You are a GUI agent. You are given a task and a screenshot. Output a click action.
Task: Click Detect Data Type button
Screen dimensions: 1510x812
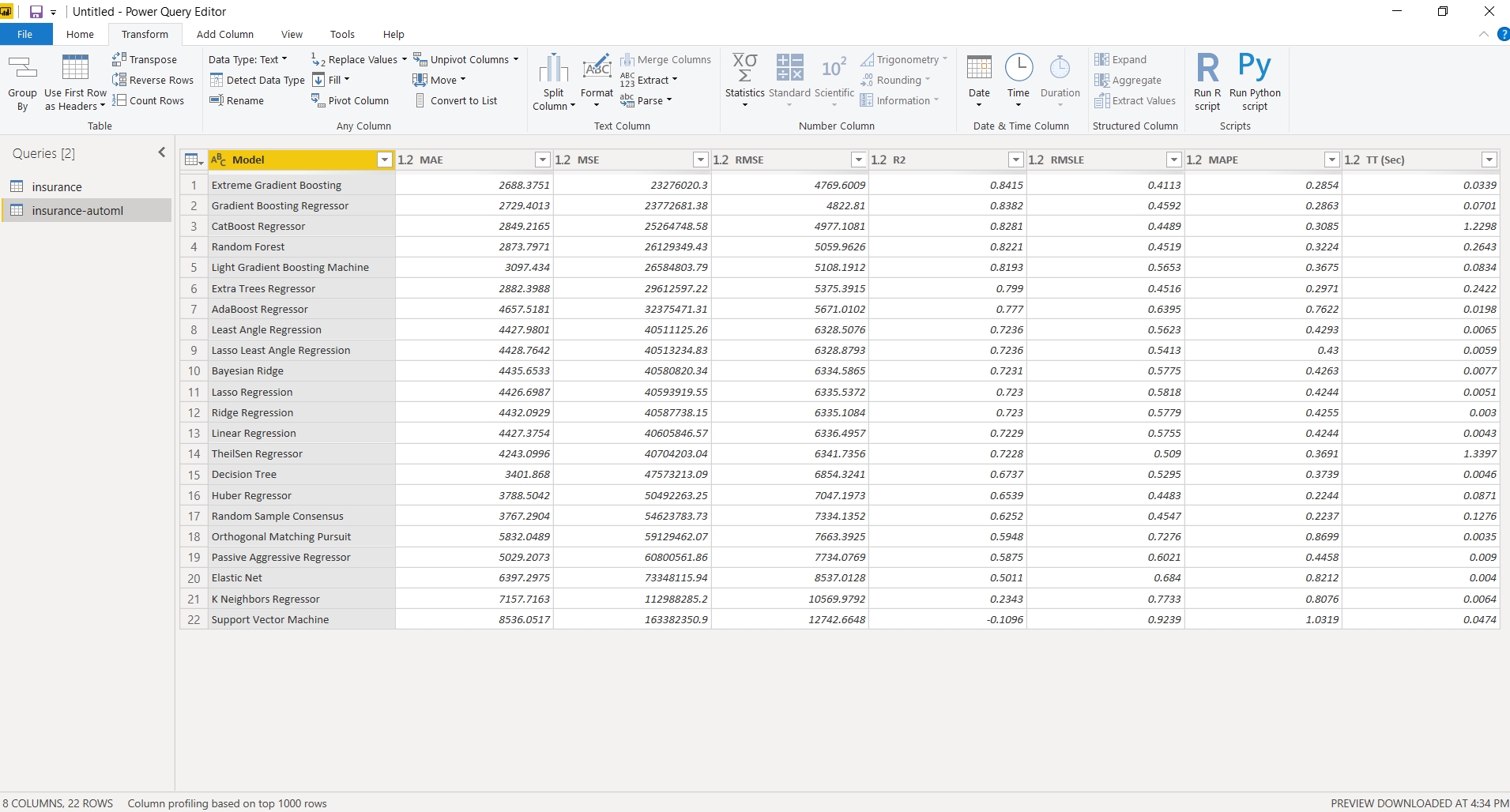(x=258, y=80)
